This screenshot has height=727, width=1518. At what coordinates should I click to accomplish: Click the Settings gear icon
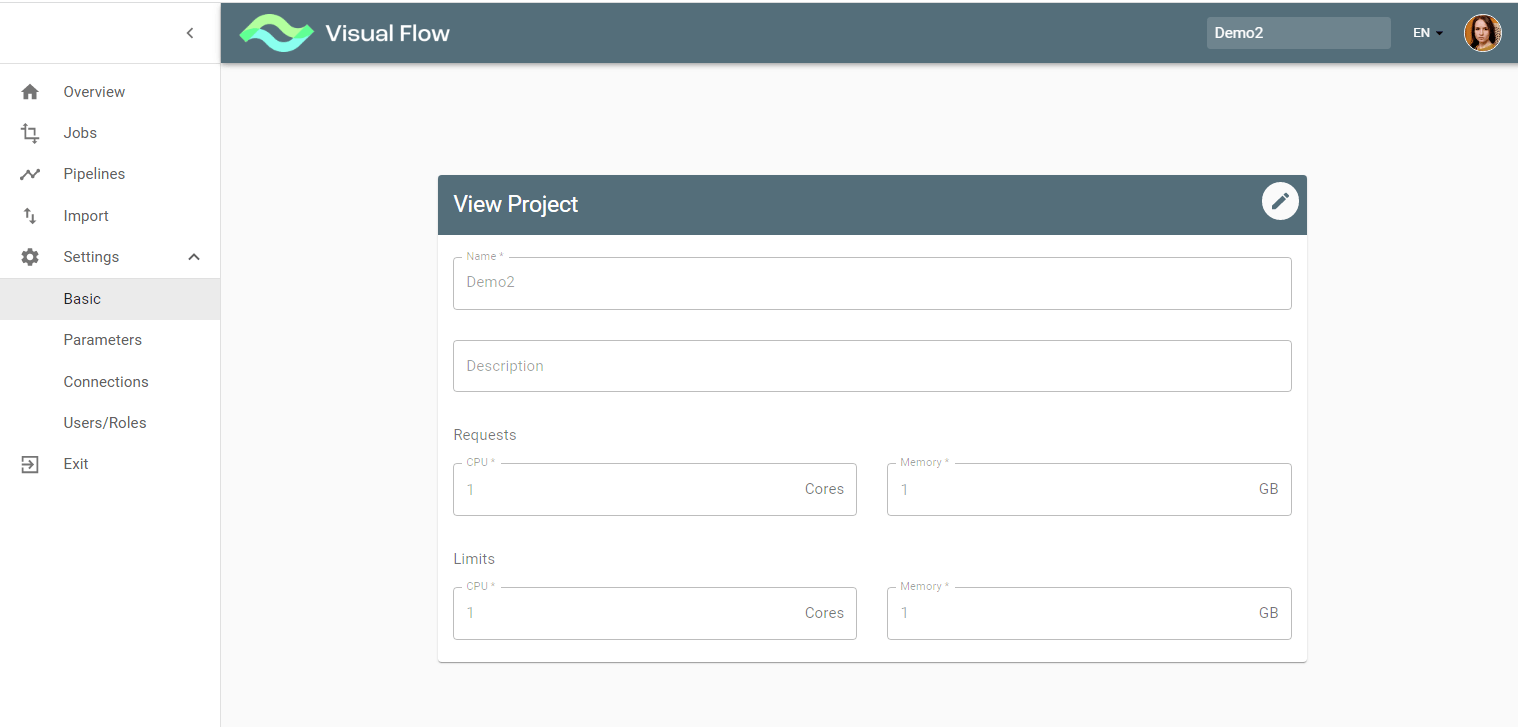(30, 257)
